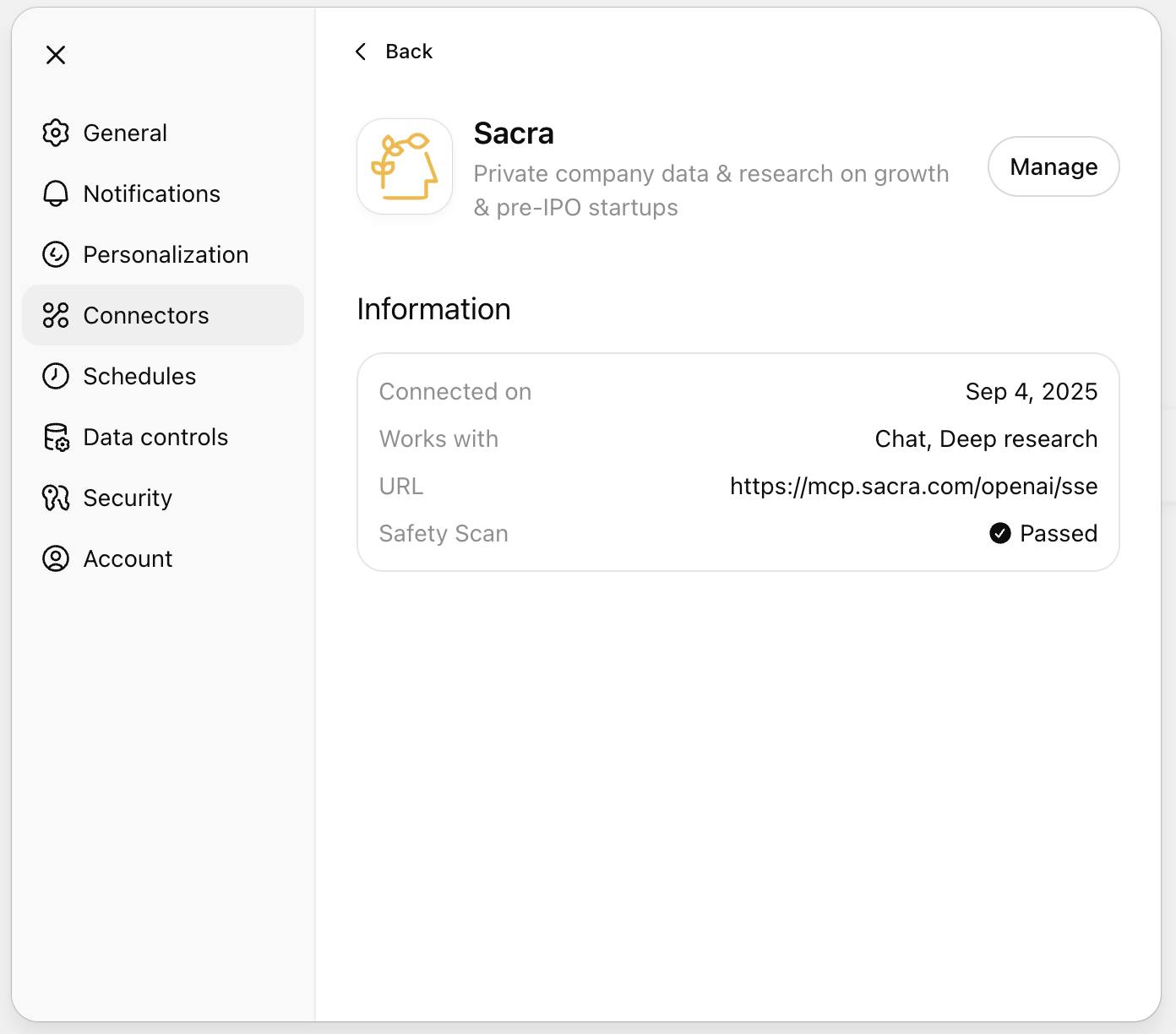
Task: Open the Notifications settings section
Action: point(163,193)
